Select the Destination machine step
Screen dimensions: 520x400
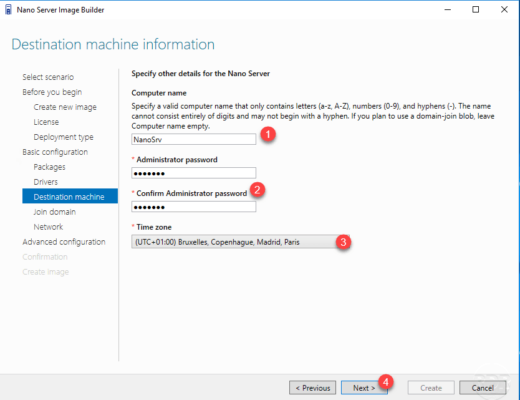70,196
